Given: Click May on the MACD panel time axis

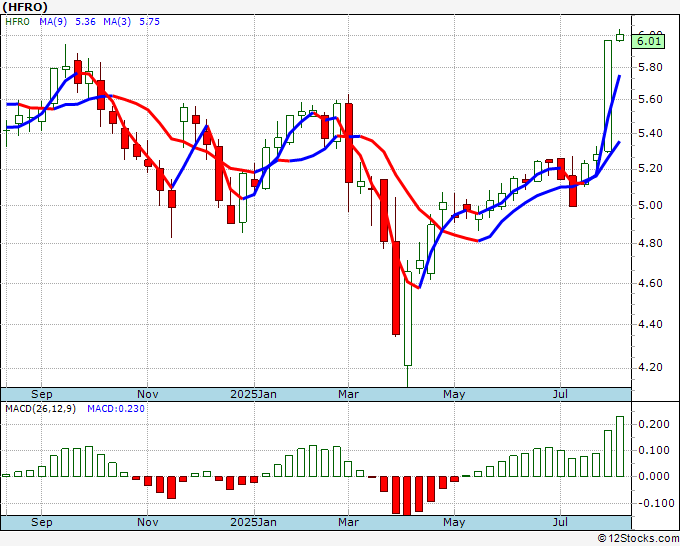Looking at the screenshot, I should pyautogui.click(x=454, y=522).
